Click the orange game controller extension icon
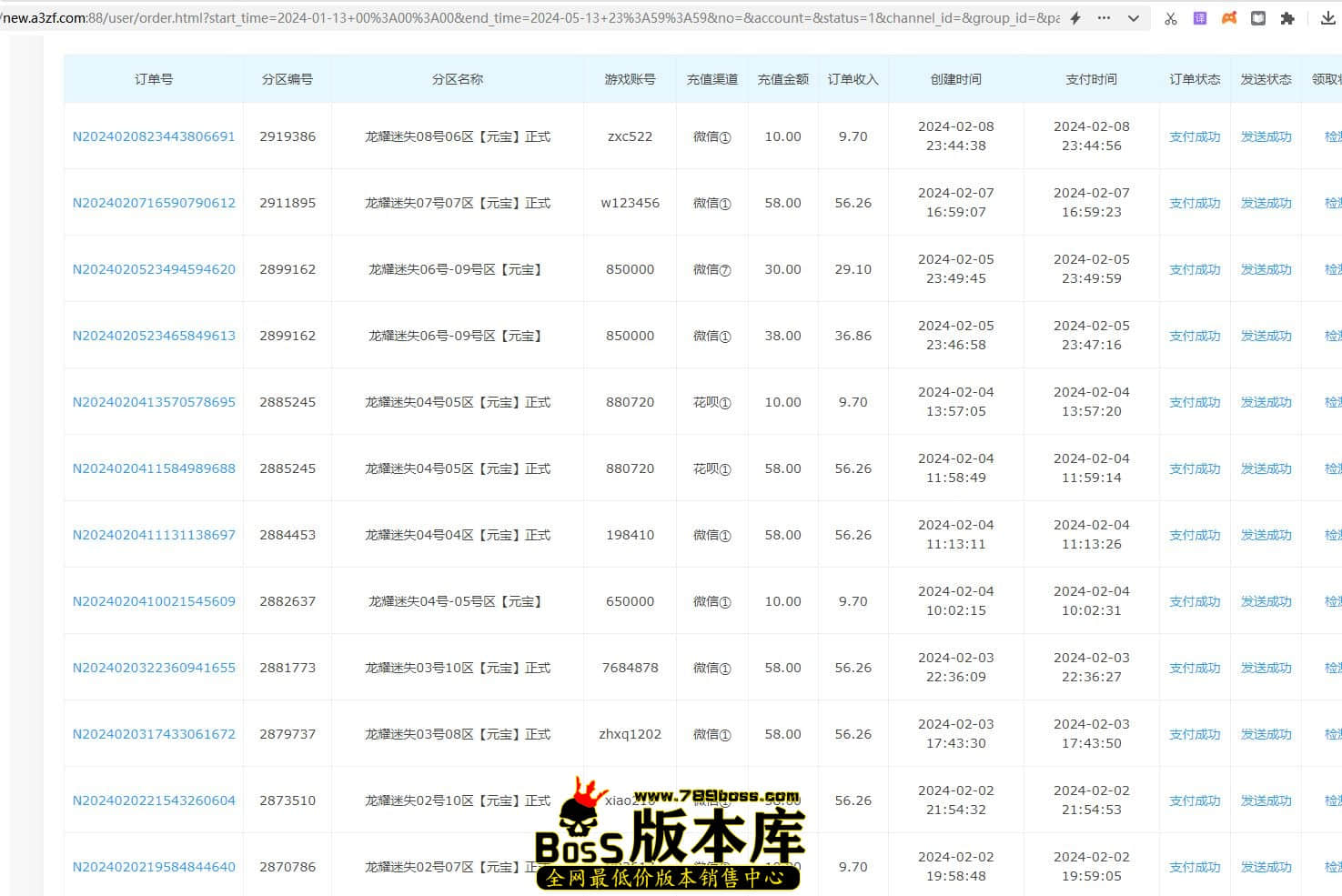The width and height of the screenshot is (1342, 896). pos(1228,17)
